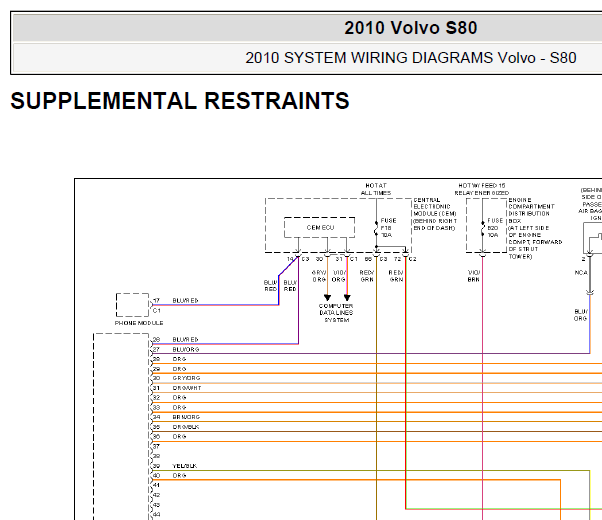The width and height of the screenshot is (602, 520).
Task: Click 'CENTRAL ELECTRONIC MODULE (CEM)' description
Action: click(x=435, y=214)
